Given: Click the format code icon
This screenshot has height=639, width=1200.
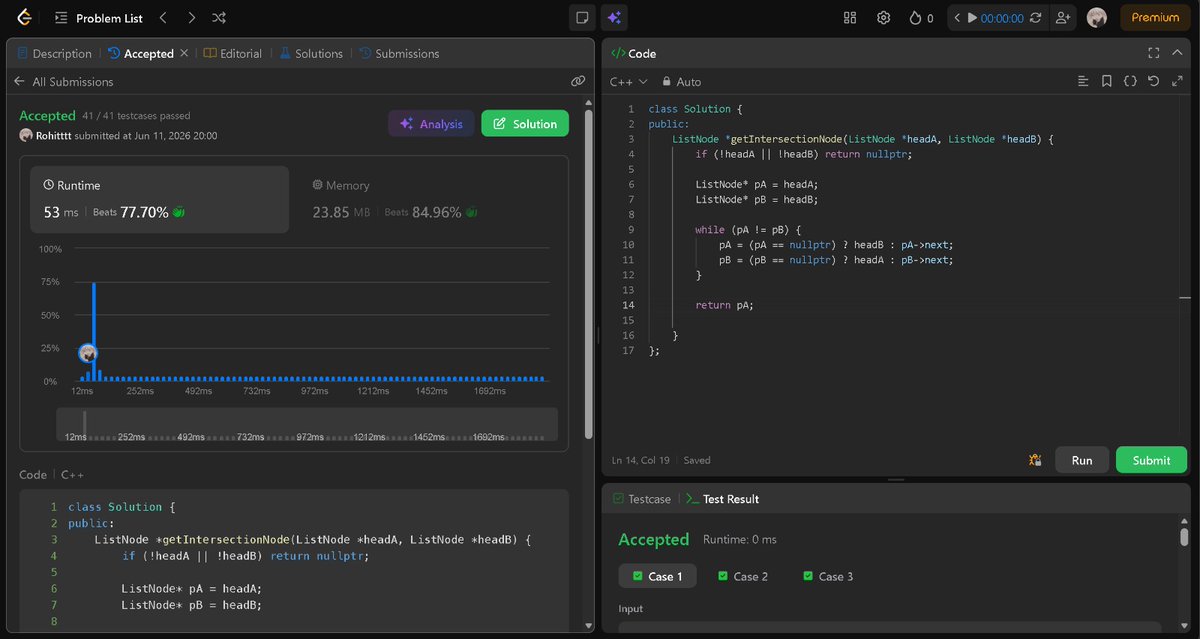Looking at the screenshot, I should click(1083, 81).
